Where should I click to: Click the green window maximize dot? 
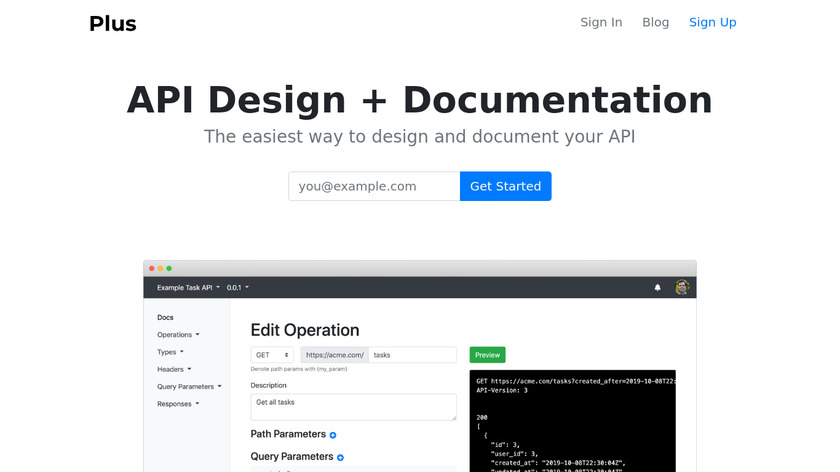click(x=169, y=268)
